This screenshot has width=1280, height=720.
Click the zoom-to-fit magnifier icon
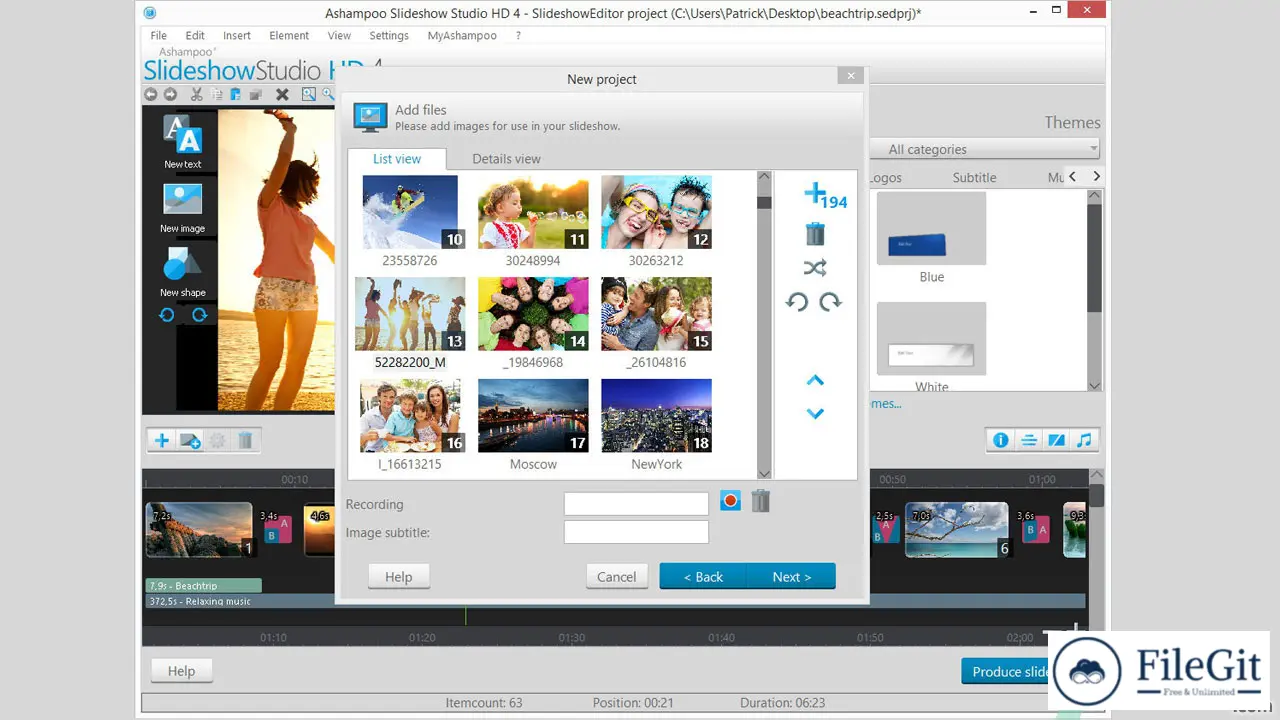tap(309, 95)
